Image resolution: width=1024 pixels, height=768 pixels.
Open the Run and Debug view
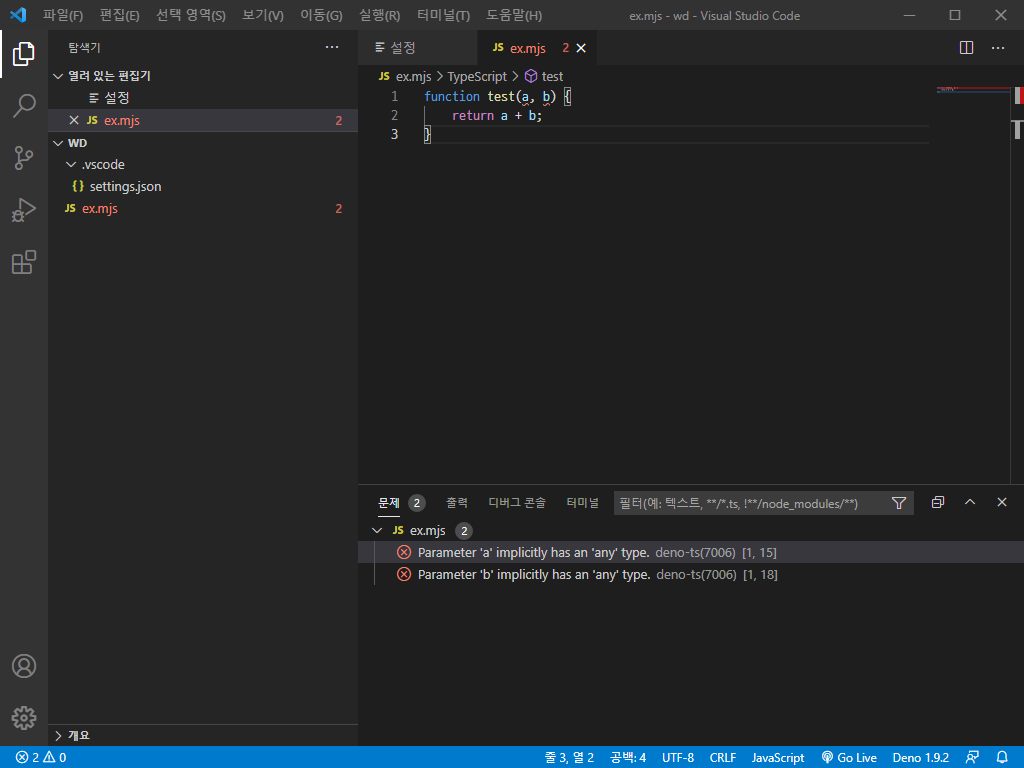point(24,210)
